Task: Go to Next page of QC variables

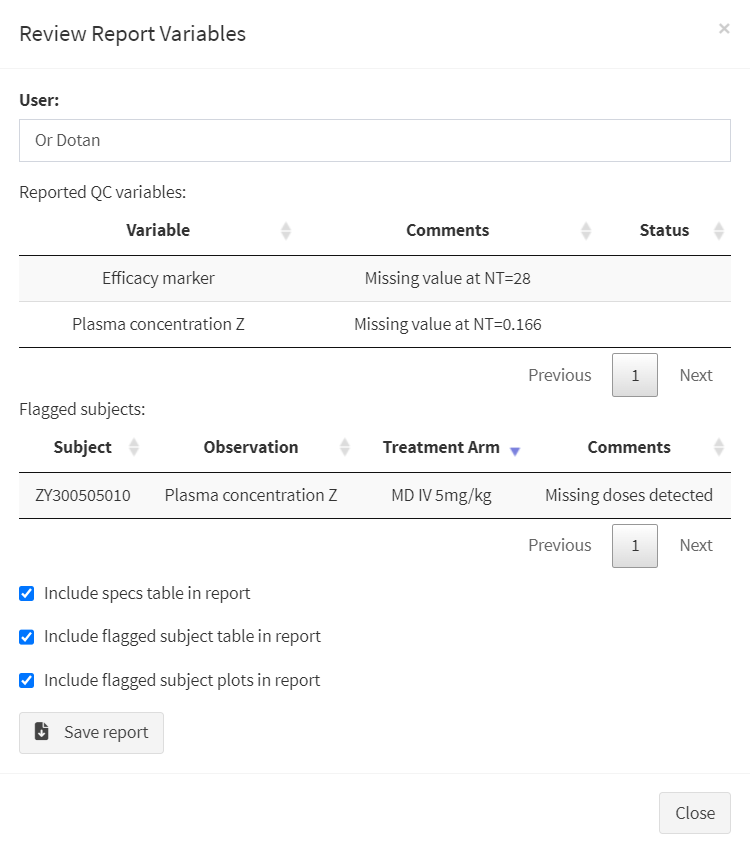Action: coord(696,375)
